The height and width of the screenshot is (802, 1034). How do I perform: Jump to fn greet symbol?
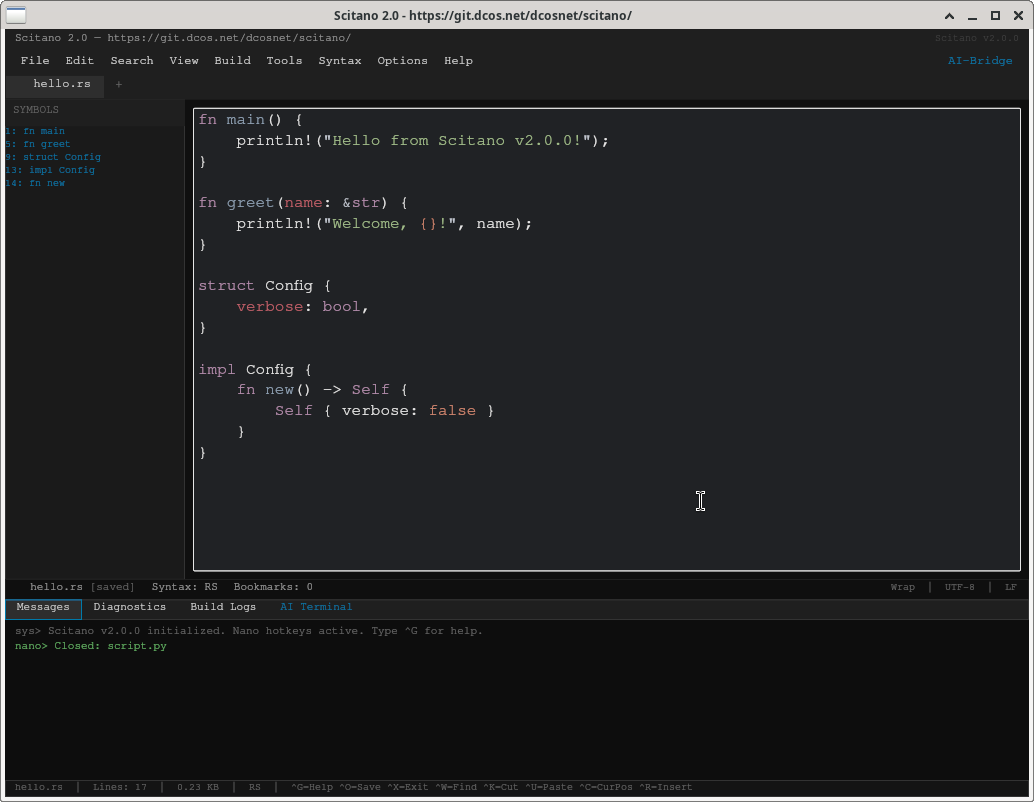38,144
